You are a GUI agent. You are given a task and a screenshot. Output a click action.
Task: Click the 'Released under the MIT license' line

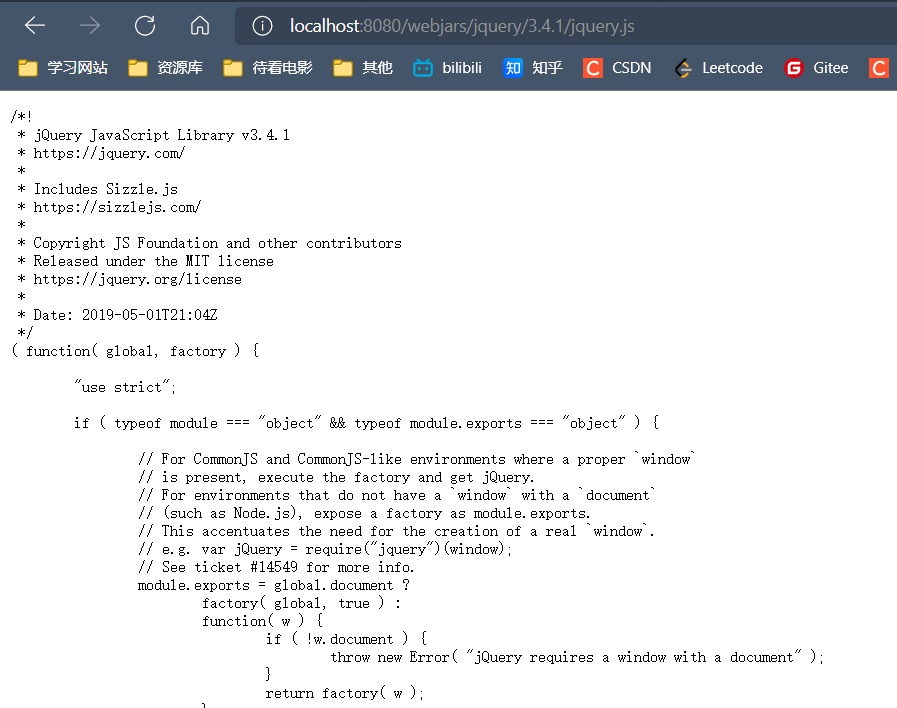coord(153,261)
